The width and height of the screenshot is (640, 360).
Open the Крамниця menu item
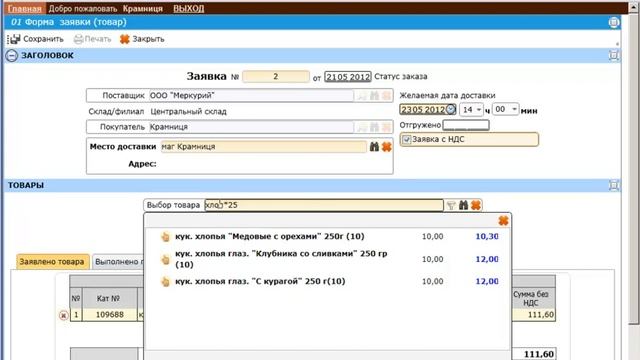coord(142,8)
